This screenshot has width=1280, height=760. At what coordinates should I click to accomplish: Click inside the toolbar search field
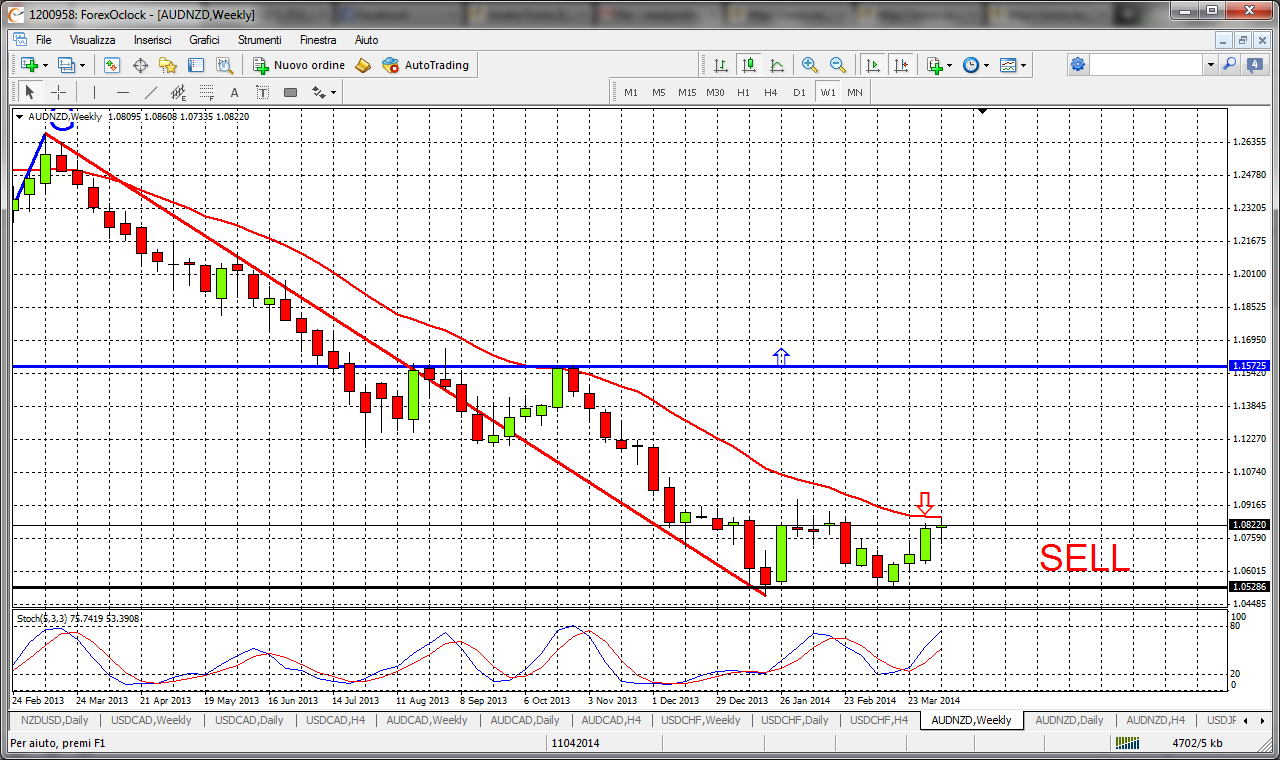pyautogui.click(x=1147, y=65)
